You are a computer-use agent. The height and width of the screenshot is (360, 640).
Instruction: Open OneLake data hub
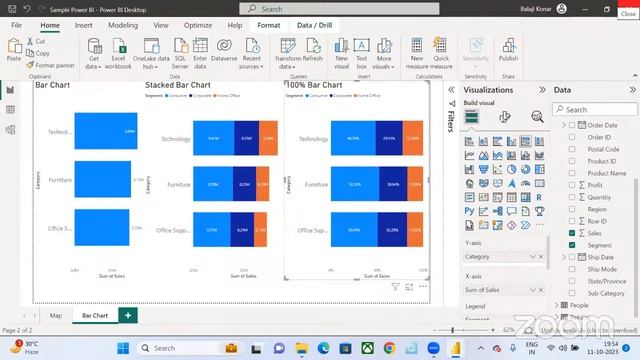click(151, 53)
